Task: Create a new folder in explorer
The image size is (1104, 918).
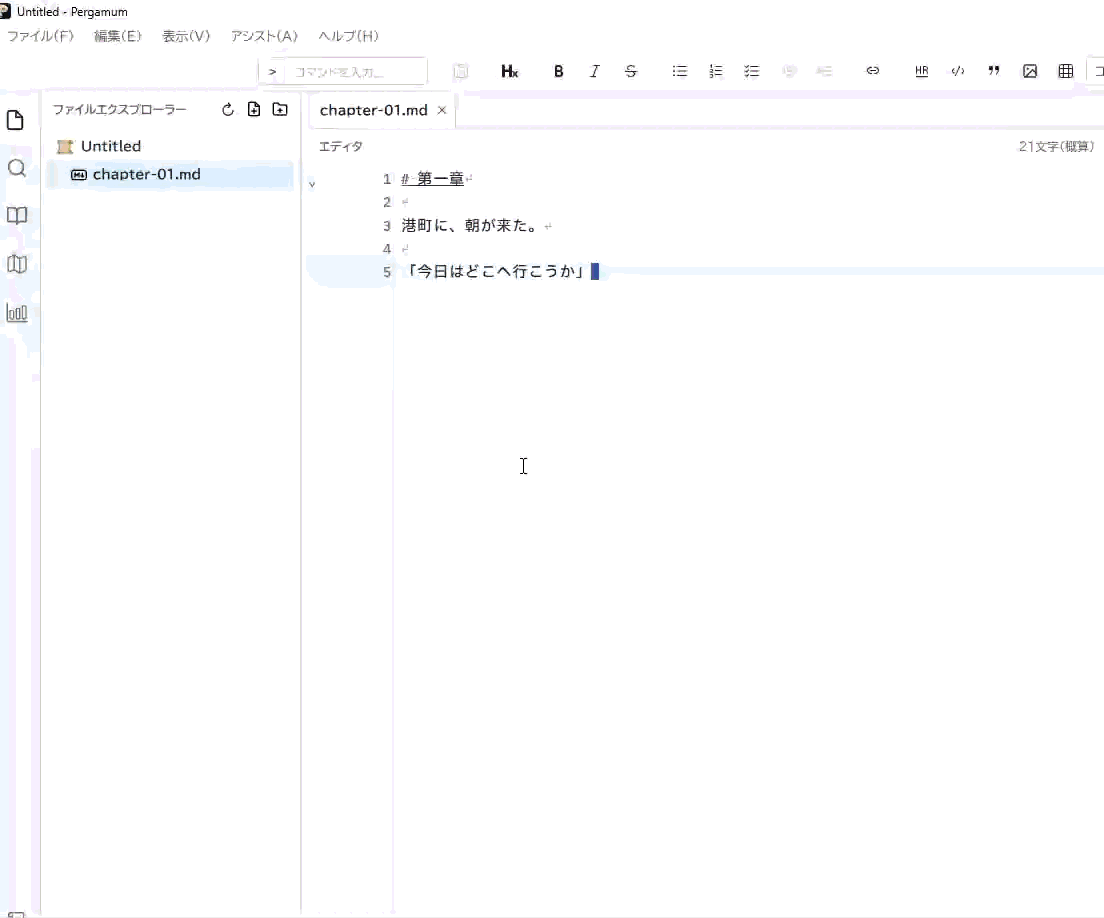Action: click(x=280, y=109)
